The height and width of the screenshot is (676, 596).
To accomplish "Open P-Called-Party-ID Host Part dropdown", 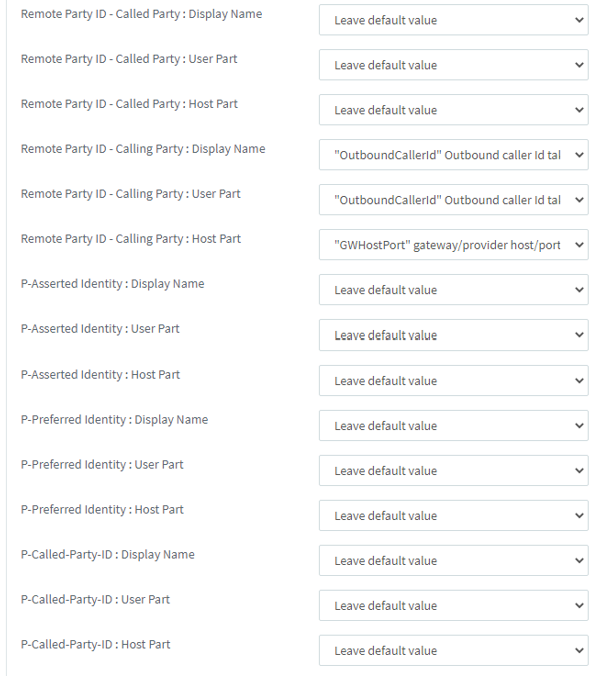I will (453, 650).
